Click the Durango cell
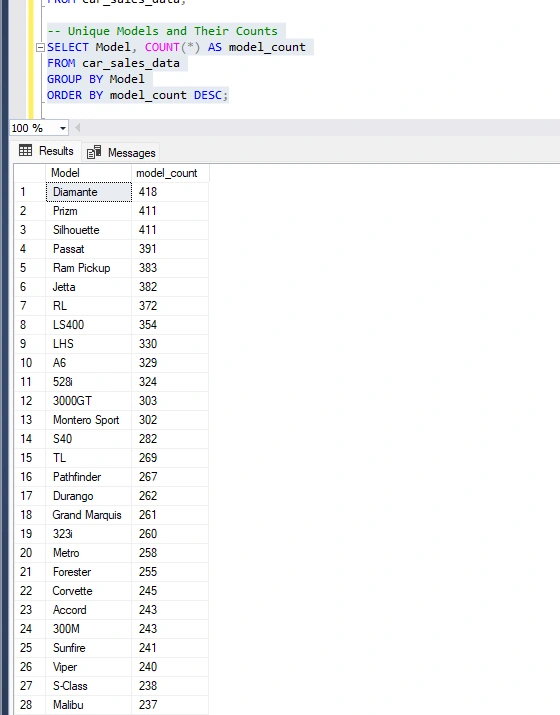This screenshot has width=560, height=715. (88, 496)
